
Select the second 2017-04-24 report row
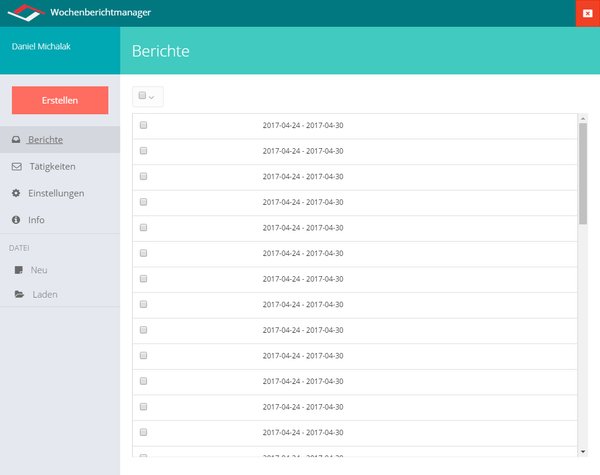coord(355,151)
